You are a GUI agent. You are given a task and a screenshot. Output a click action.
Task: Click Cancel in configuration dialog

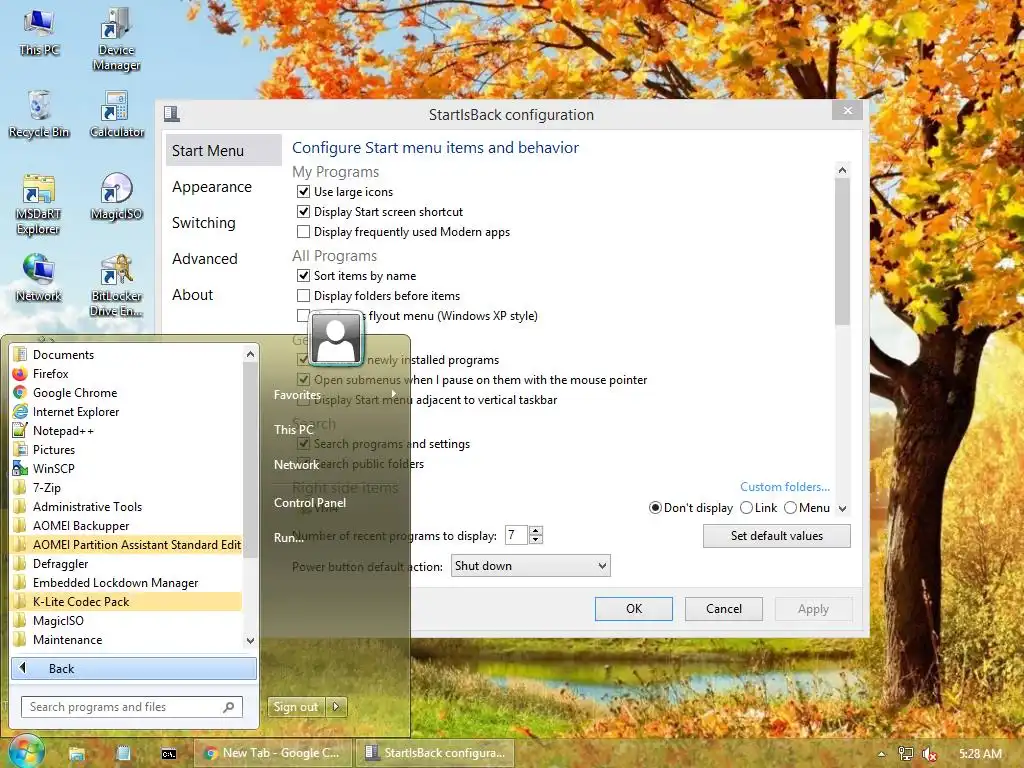click(x=724, y=609)
